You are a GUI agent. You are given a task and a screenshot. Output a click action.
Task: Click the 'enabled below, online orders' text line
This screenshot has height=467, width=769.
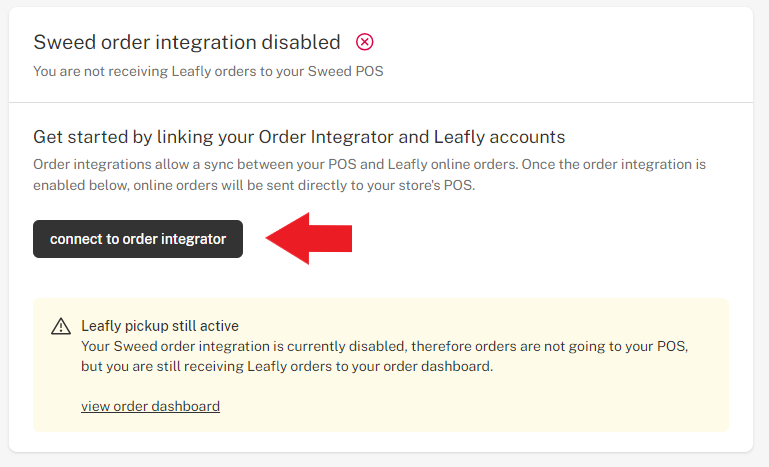(254, 185)
